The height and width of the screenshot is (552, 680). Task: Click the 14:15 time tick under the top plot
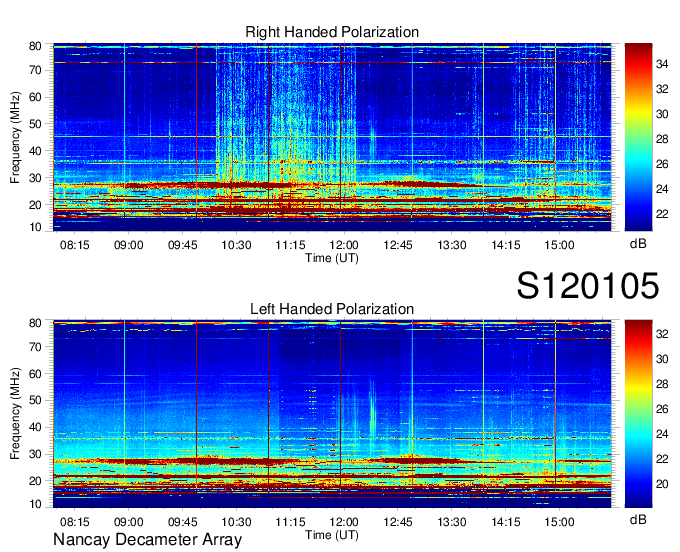coord(506,245)
